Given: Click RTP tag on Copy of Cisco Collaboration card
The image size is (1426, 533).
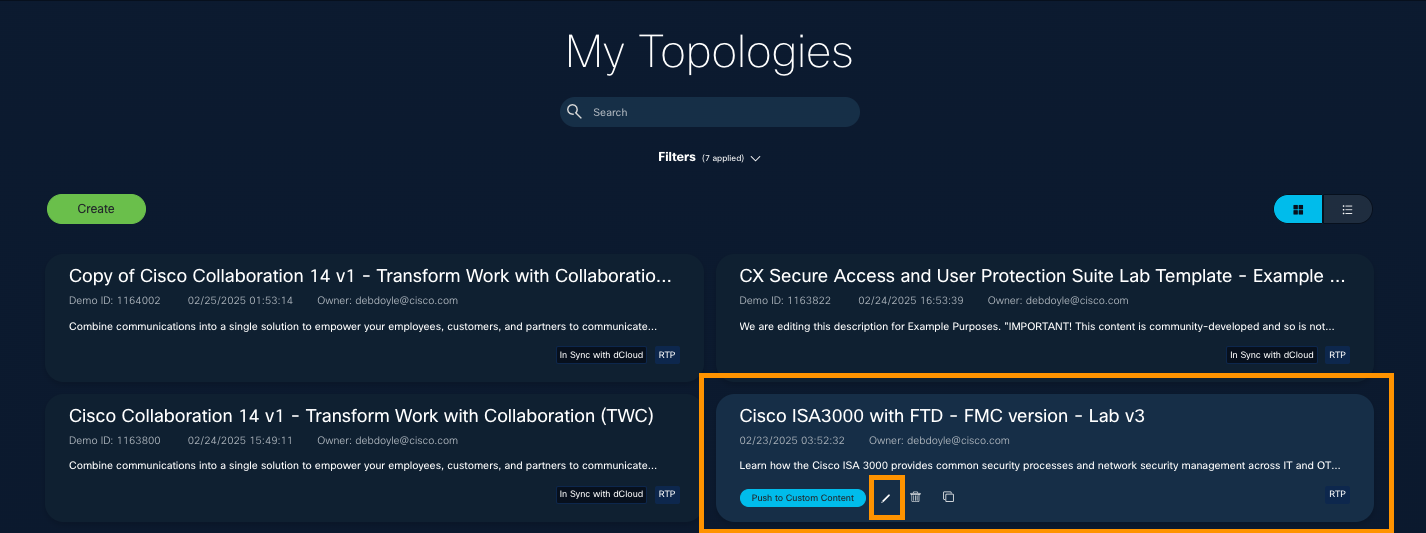Looking at the screenshot, I should (667, 354).
